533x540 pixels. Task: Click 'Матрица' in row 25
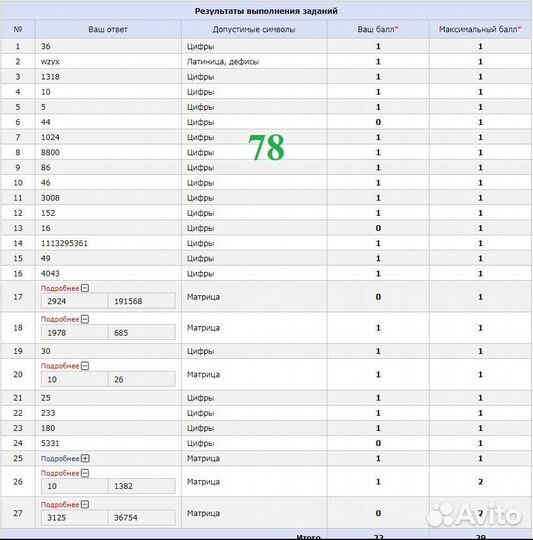pyautogui.click(x=203, y=458)
